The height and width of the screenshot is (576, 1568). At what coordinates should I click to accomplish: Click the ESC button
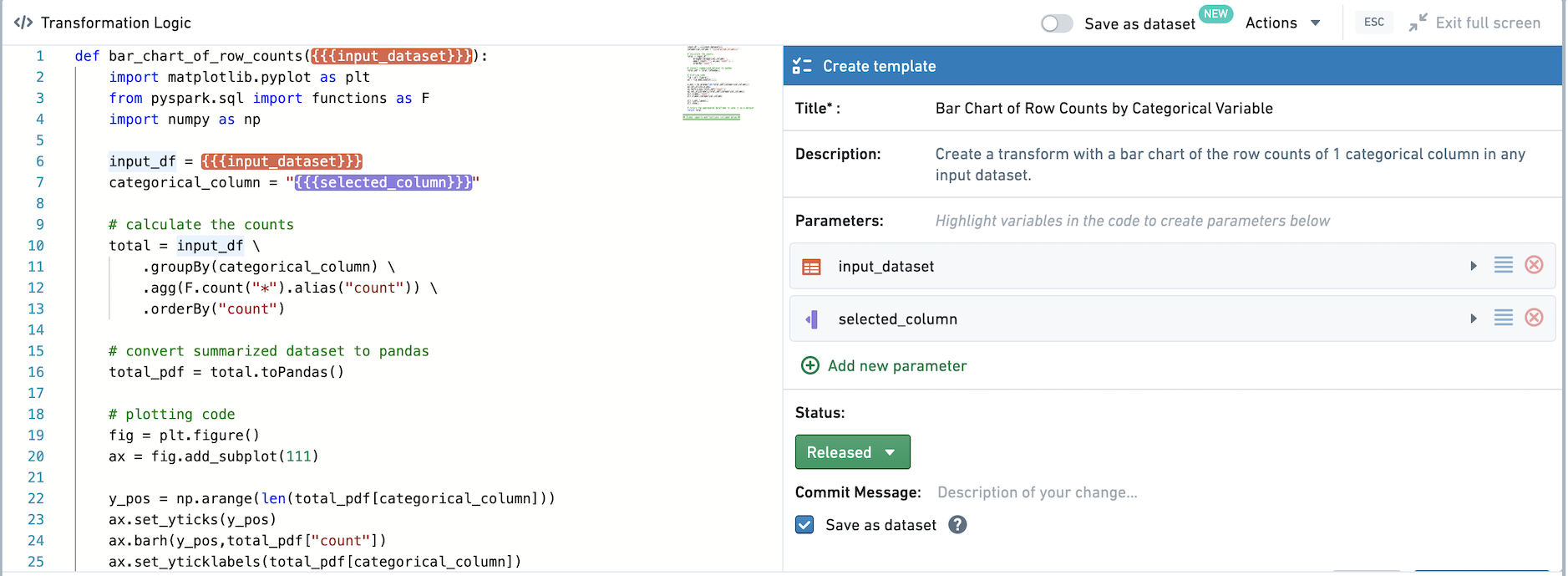point(1373,23)
